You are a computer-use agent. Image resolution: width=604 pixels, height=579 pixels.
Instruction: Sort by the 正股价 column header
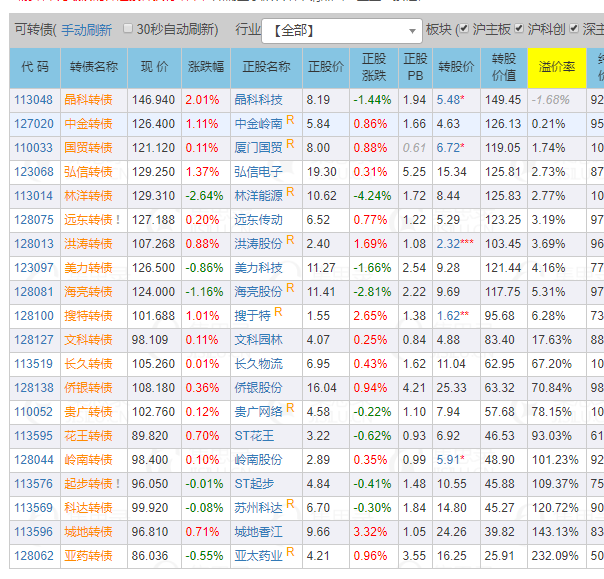326,67
